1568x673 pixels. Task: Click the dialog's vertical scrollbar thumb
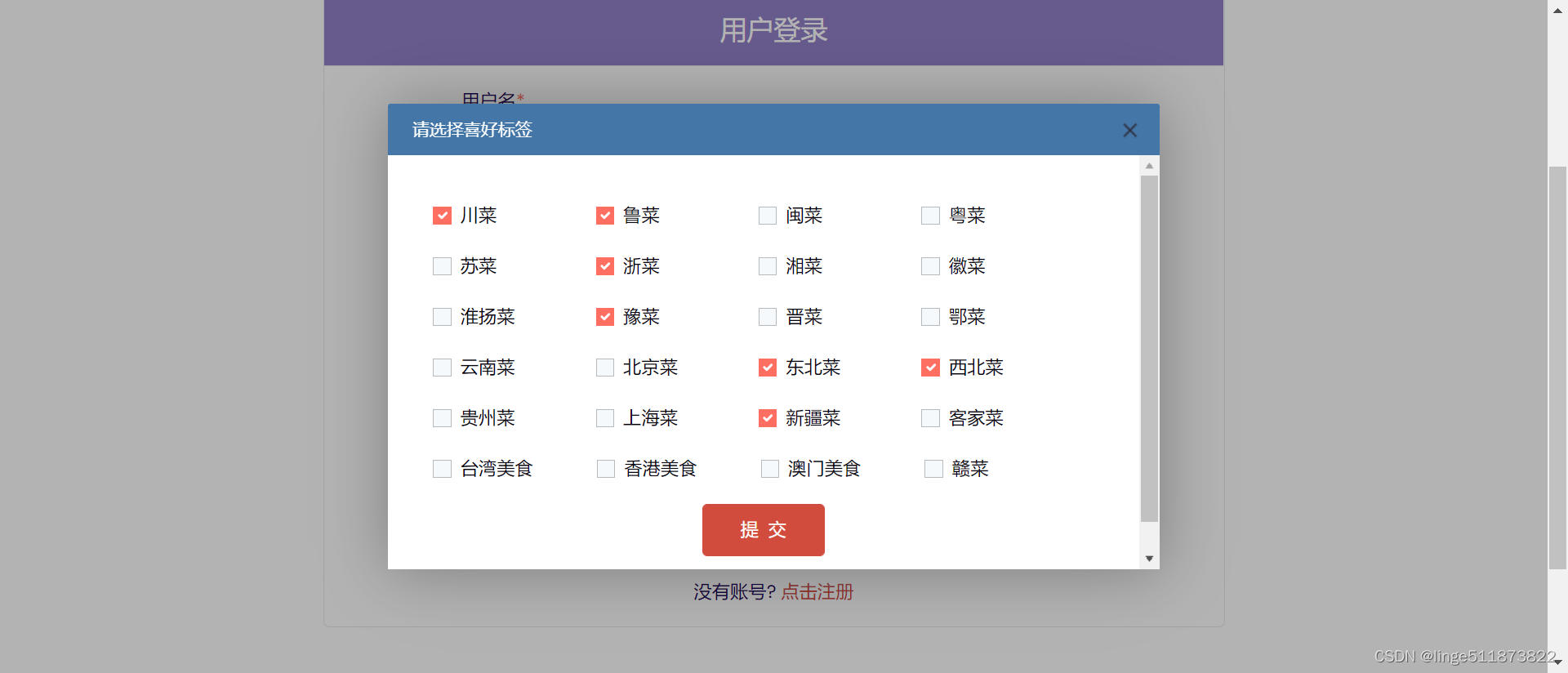pos(1149,349)
